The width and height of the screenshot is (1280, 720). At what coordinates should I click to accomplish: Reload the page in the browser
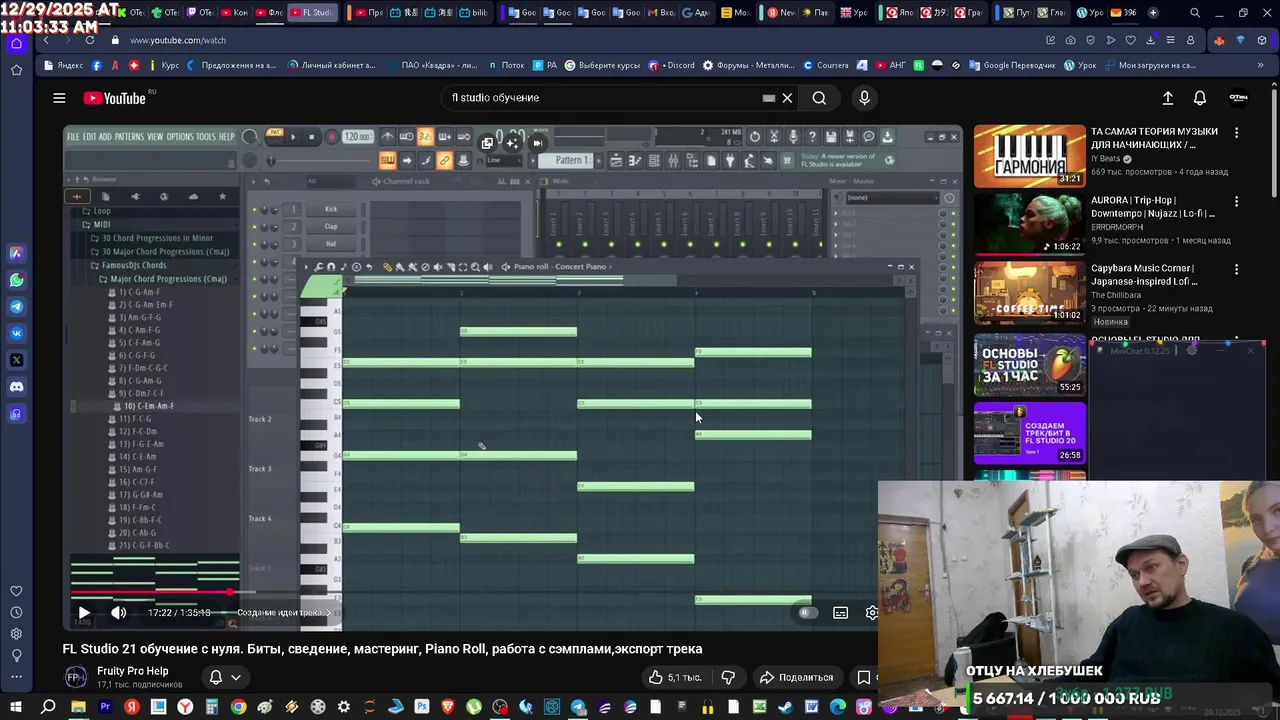point(90,40)
